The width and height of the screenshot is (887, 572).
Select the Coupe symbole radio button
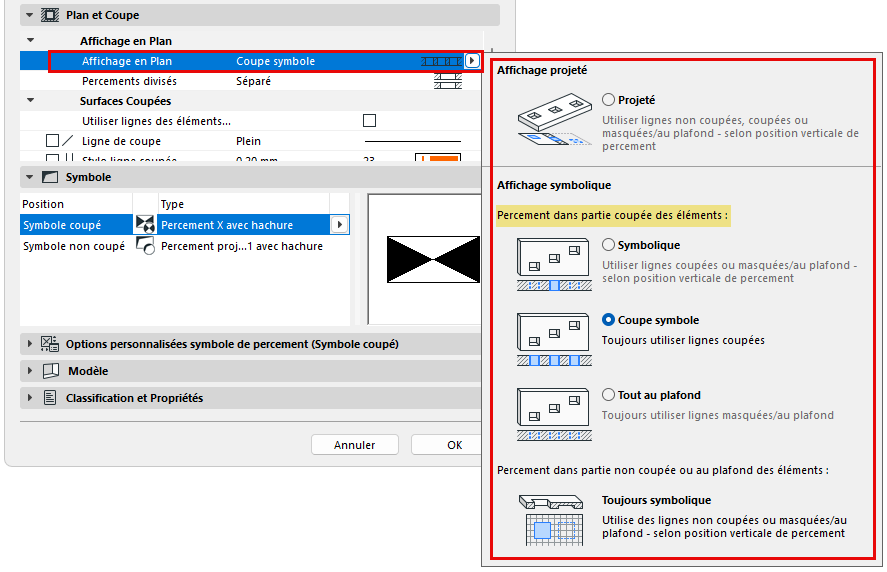click(x=608, y=320)
